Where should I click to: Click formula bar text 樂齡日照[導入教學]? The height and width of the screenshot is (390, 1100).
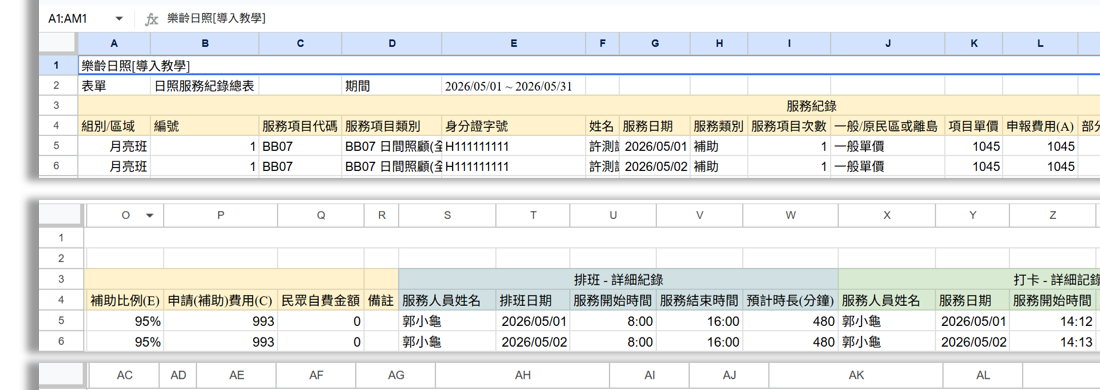(x=216, y=18)
